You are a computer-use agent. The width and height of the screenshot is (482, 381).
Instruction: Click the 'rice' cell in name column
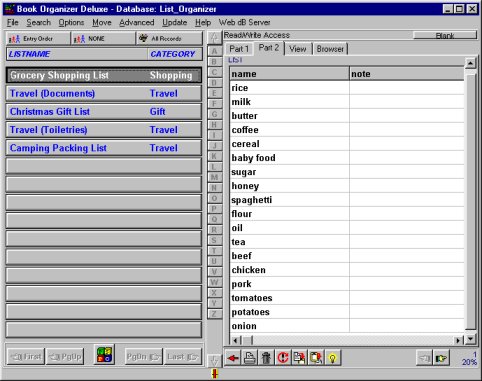pyautogui.click(x=289, y=88)
